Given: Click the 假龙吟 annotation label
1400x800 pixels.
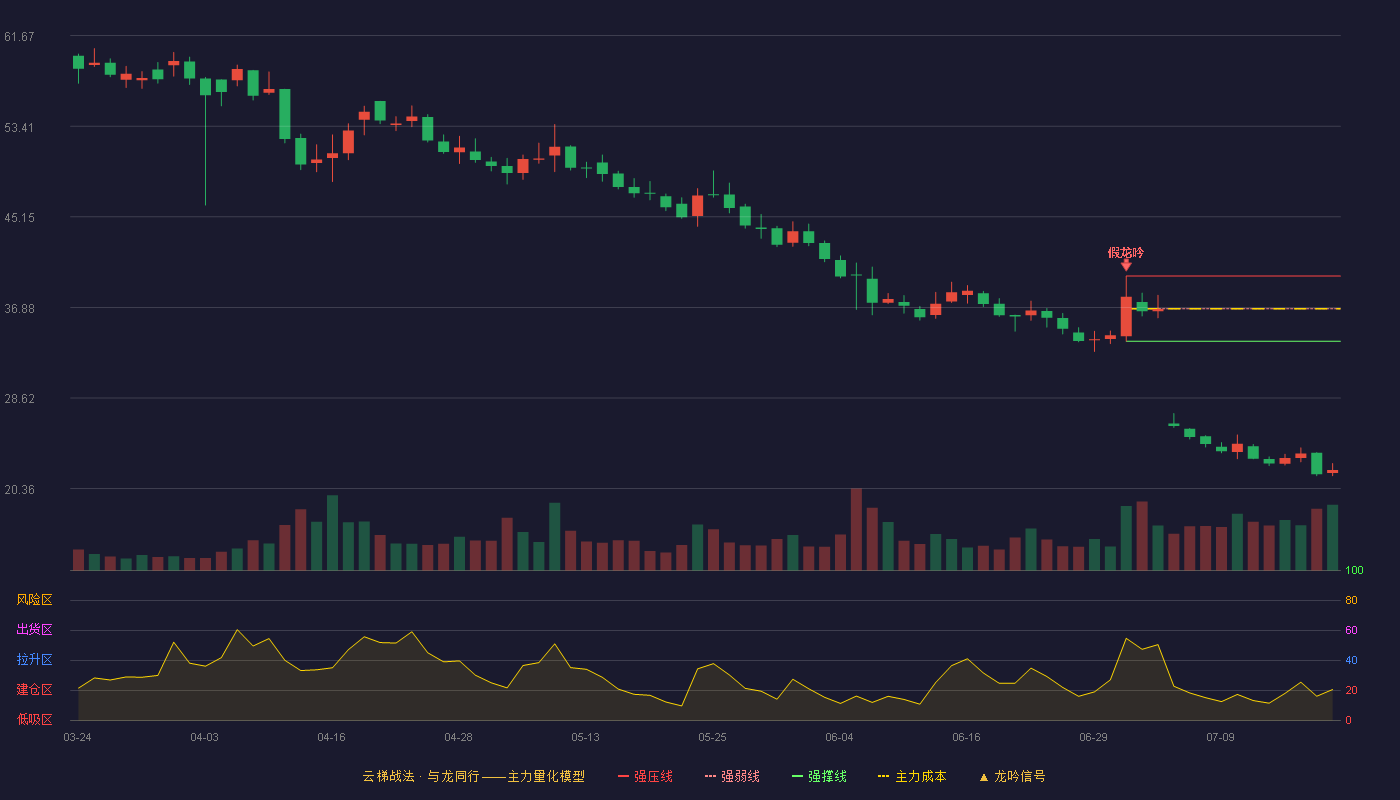Looking at the screenshot, I should [x=1126, y=252].
